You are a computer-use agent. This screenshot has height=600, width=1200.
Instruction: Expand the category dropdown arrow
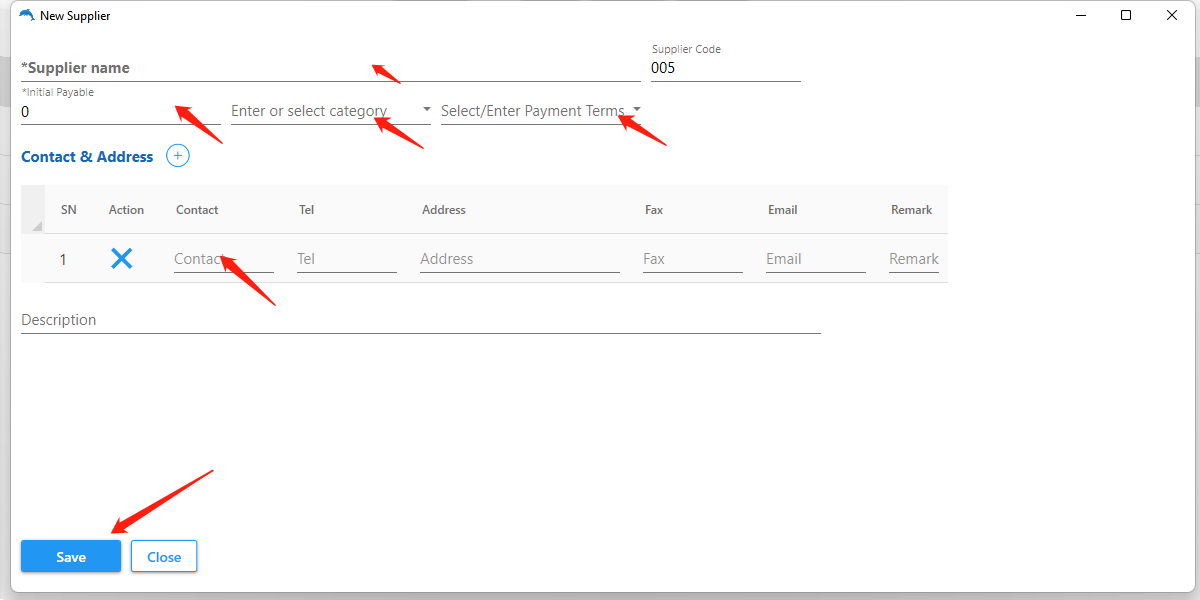[x=427, y=110]
